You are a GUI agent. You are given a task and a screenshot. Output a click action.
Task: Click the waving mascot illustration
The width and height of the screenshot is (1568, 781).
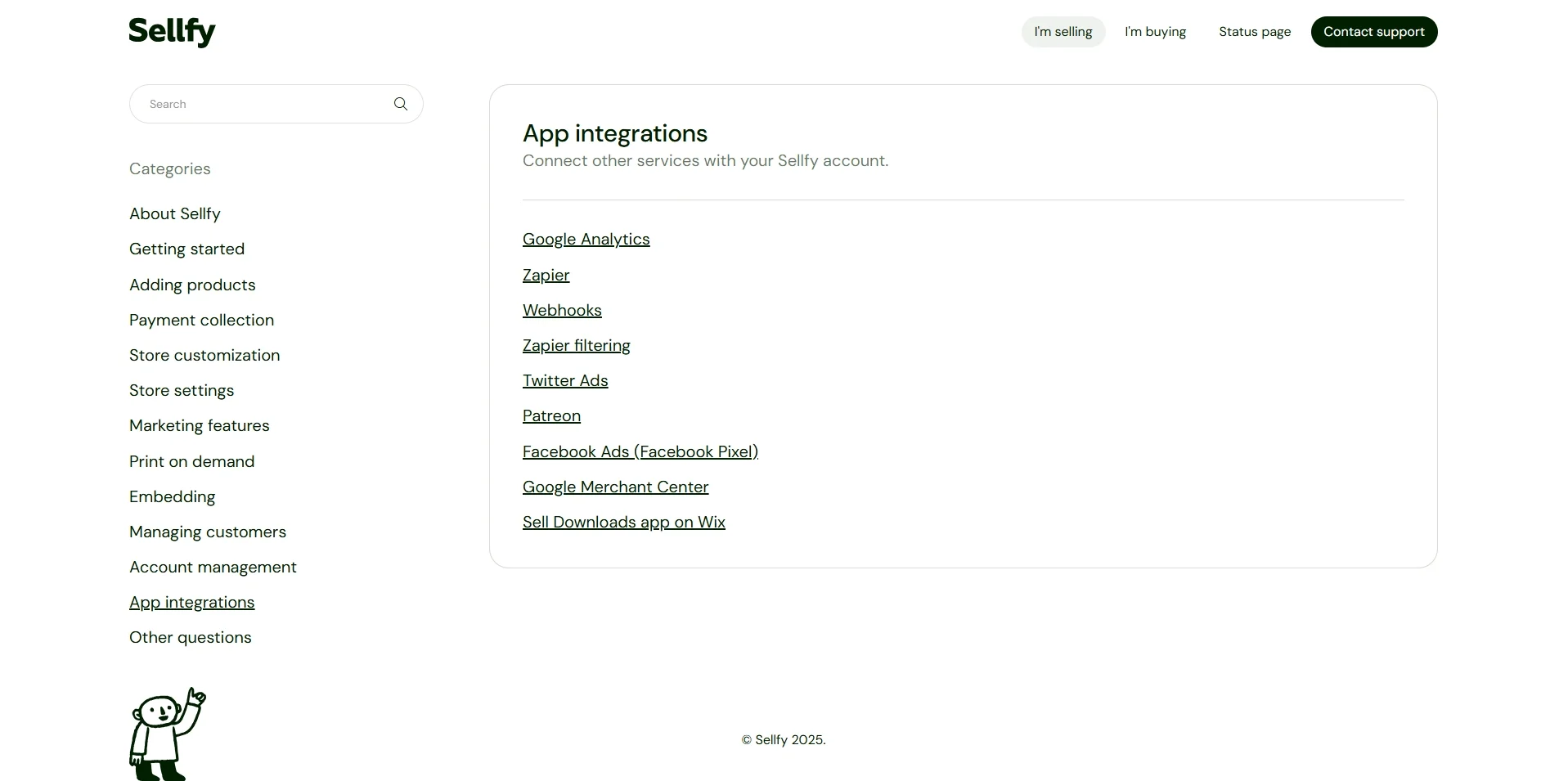tap(168, 734)
